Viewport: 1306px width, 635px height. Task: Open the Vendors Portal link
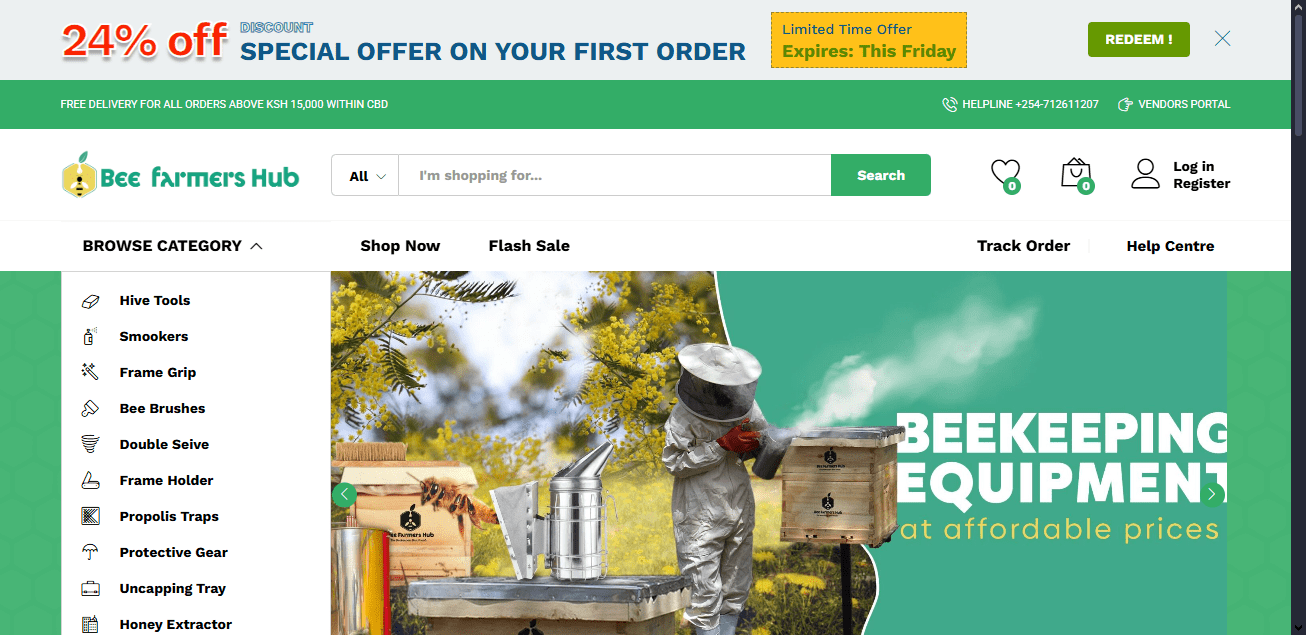coord(1174,104)
